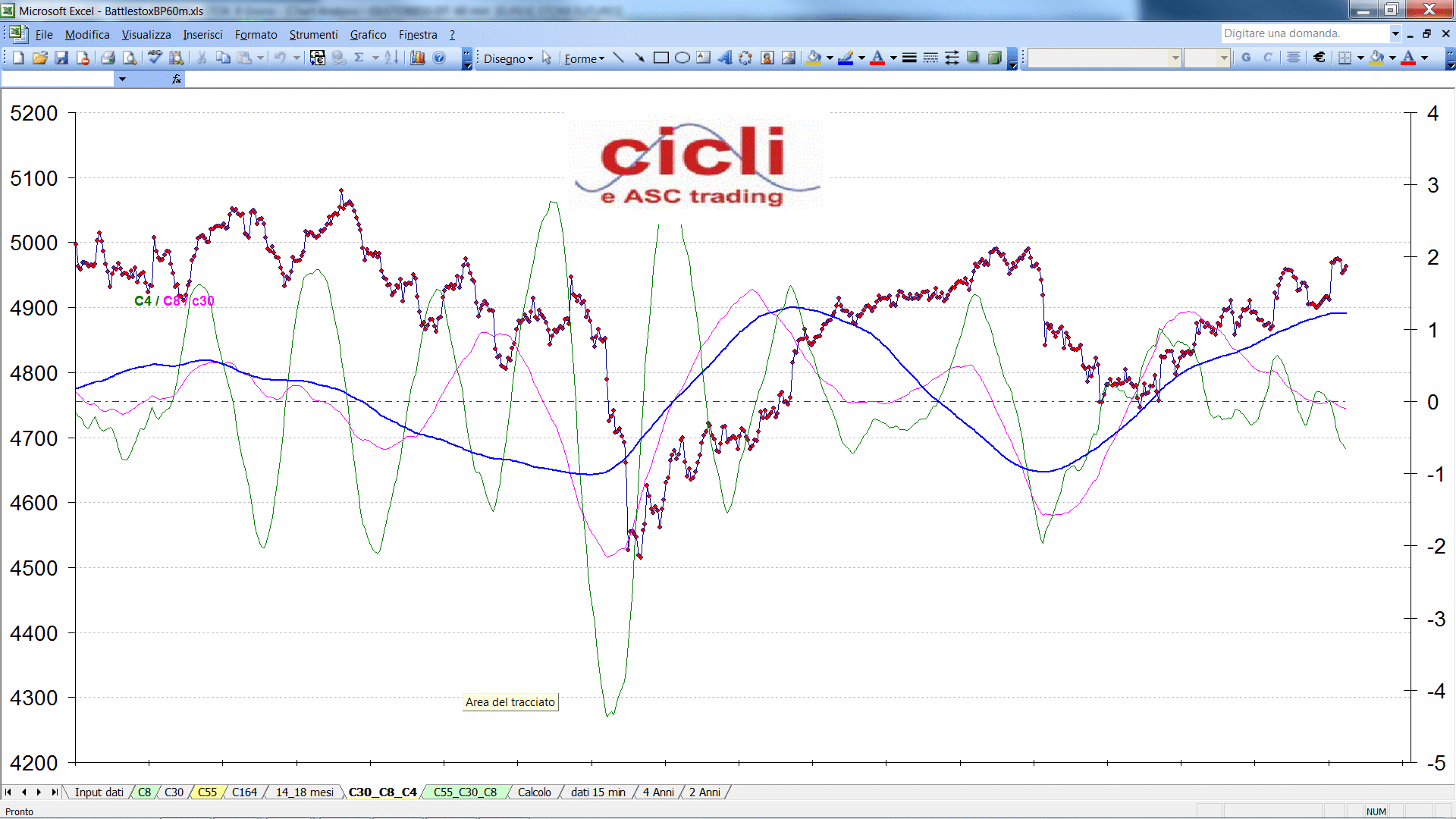Insert WordArt object

click(725, 58)
